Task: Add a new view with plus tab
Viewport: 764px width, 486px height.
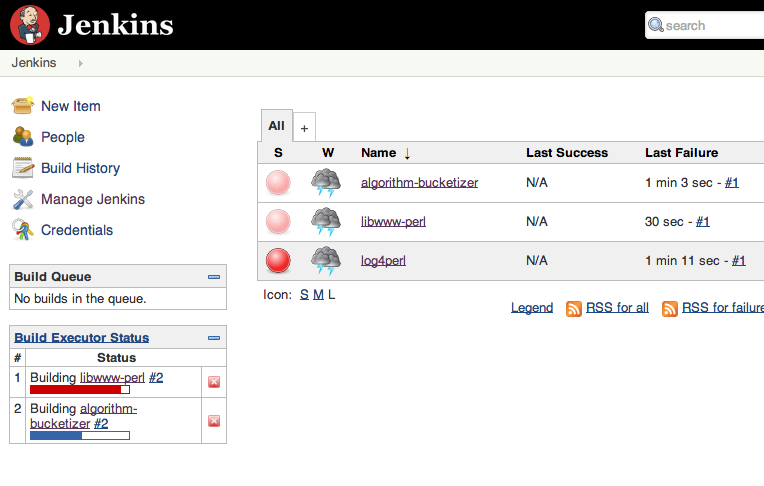Action: [x=305, y=128]
